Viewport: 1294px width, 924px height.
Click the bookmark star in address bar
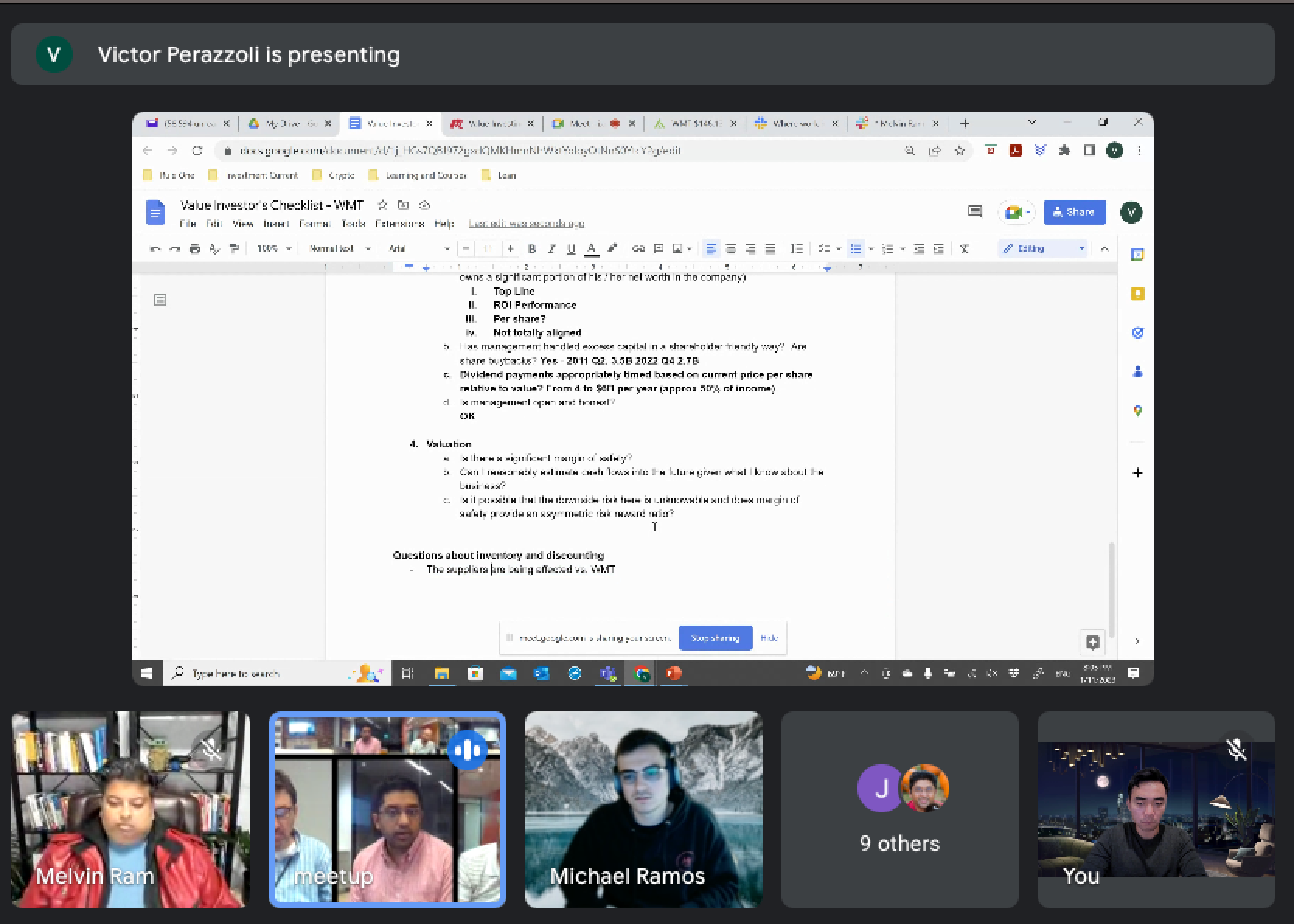[959, 151]
